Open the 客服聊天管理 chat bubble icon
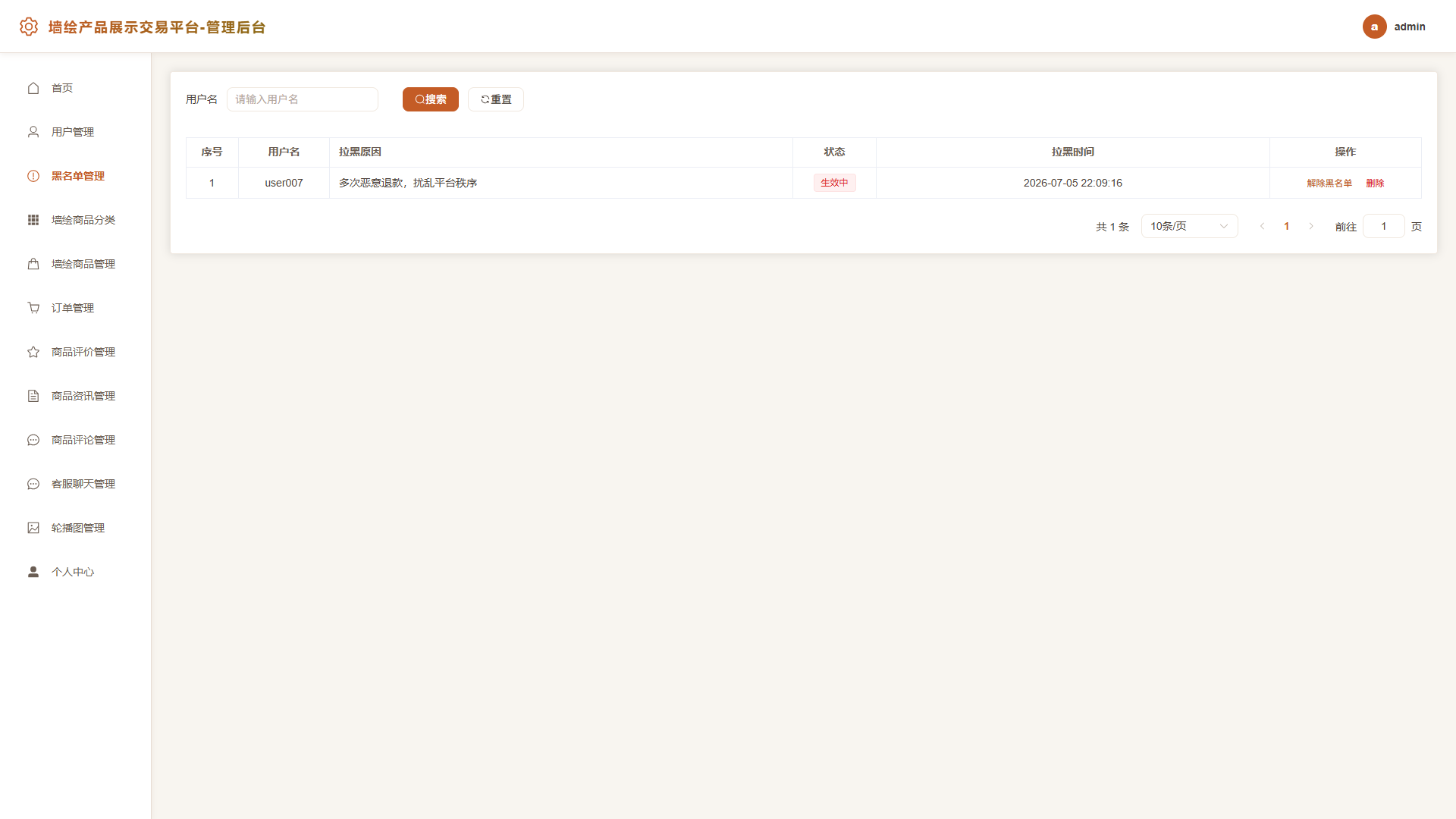Screen dimensions: 1456x819 33,484
